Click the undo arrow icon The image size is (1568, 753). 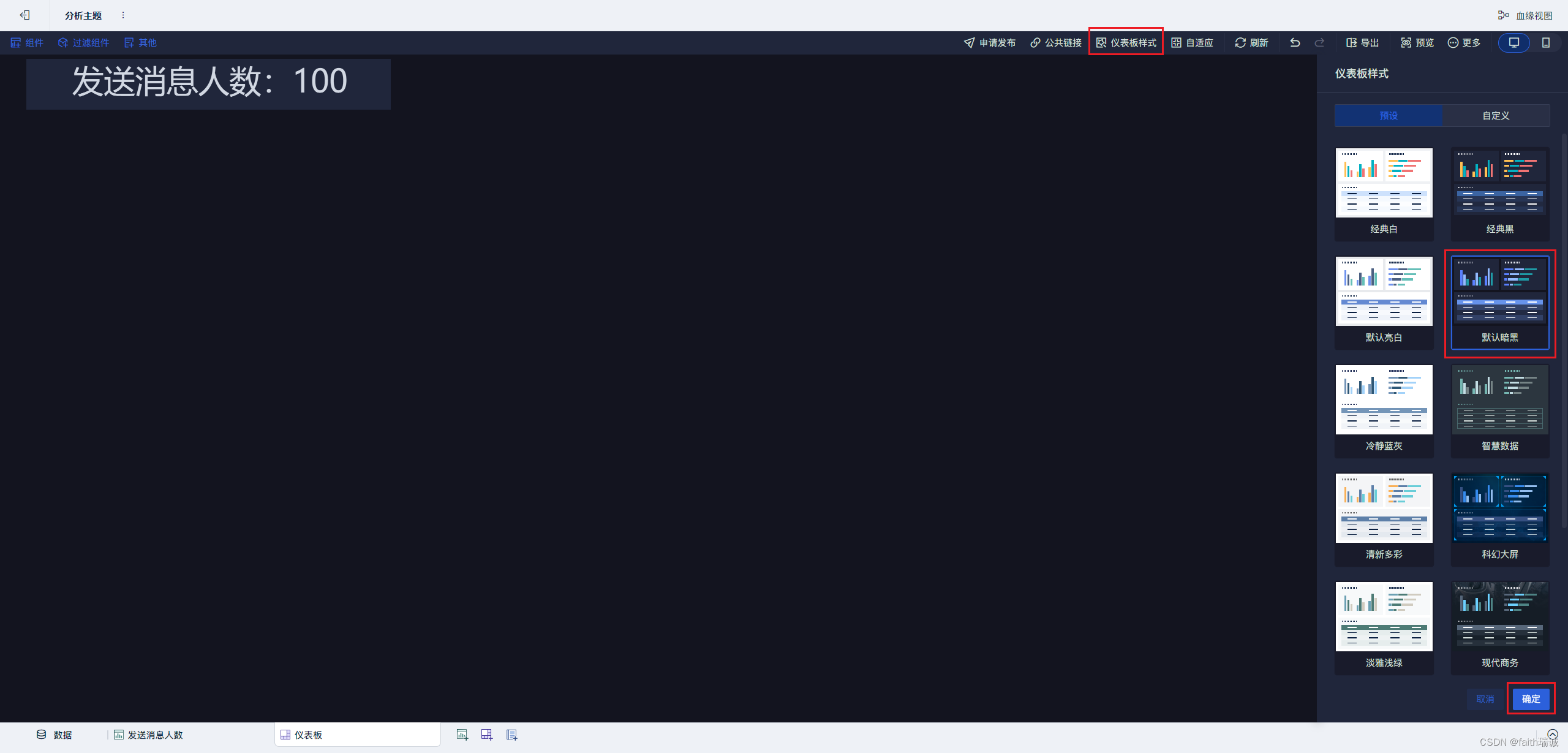tap(1294, 42)
